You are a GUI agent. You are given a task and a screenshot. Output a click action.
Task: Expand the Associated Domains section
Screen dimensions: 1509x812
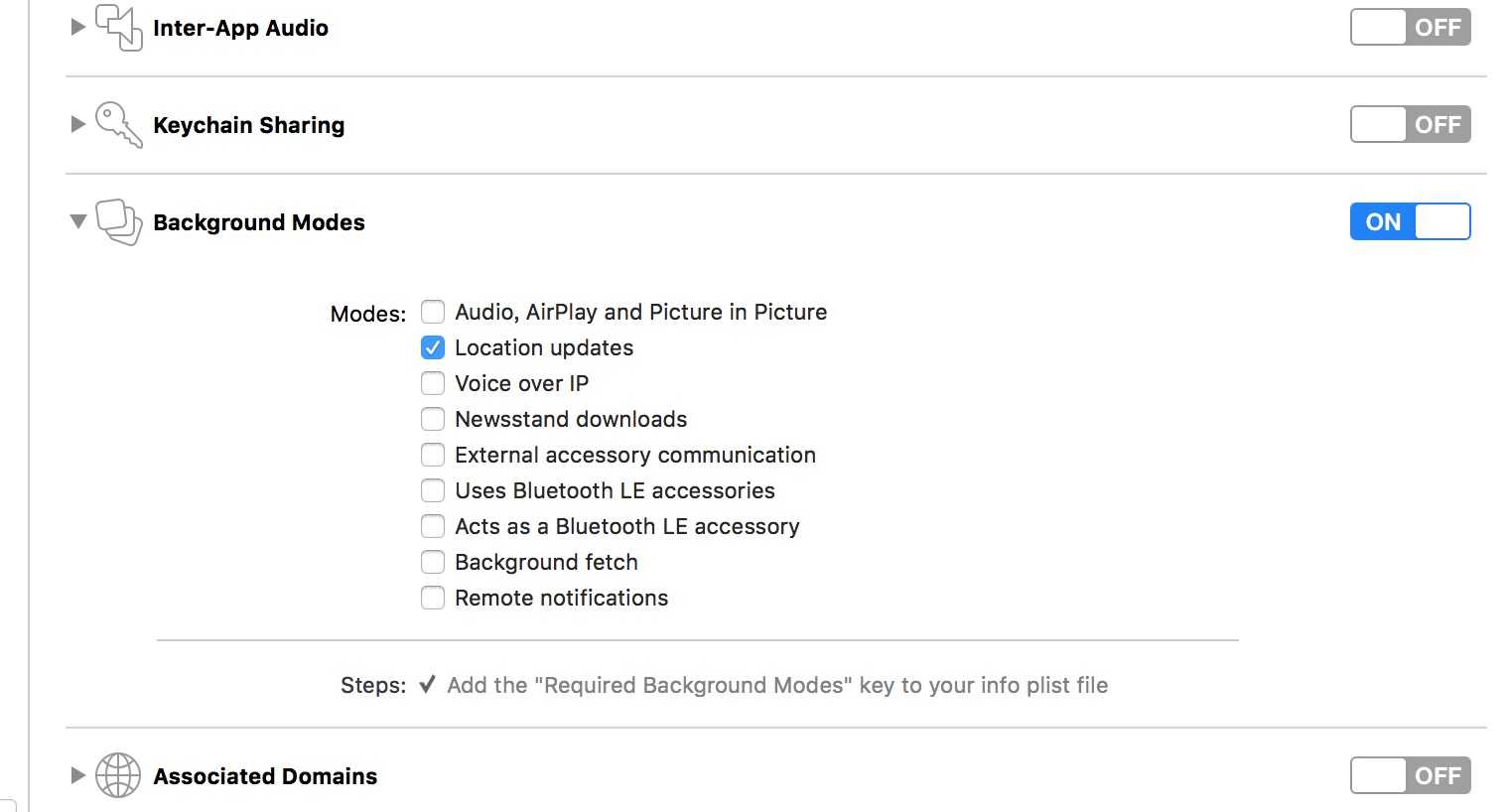77,775
